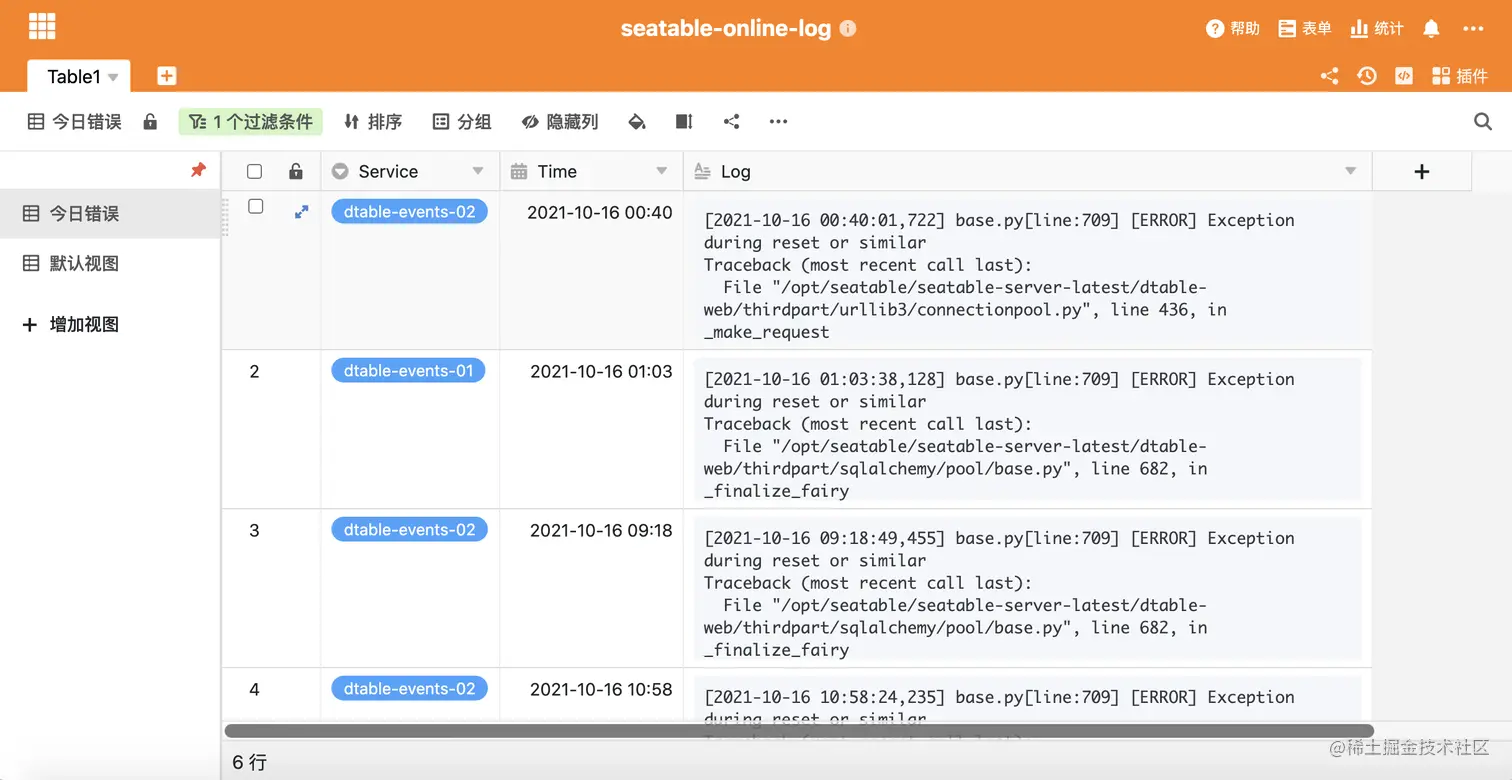Click the log cell starting 01:03:38,128
The image size is (1512, 780).
tap(1027, 429)
